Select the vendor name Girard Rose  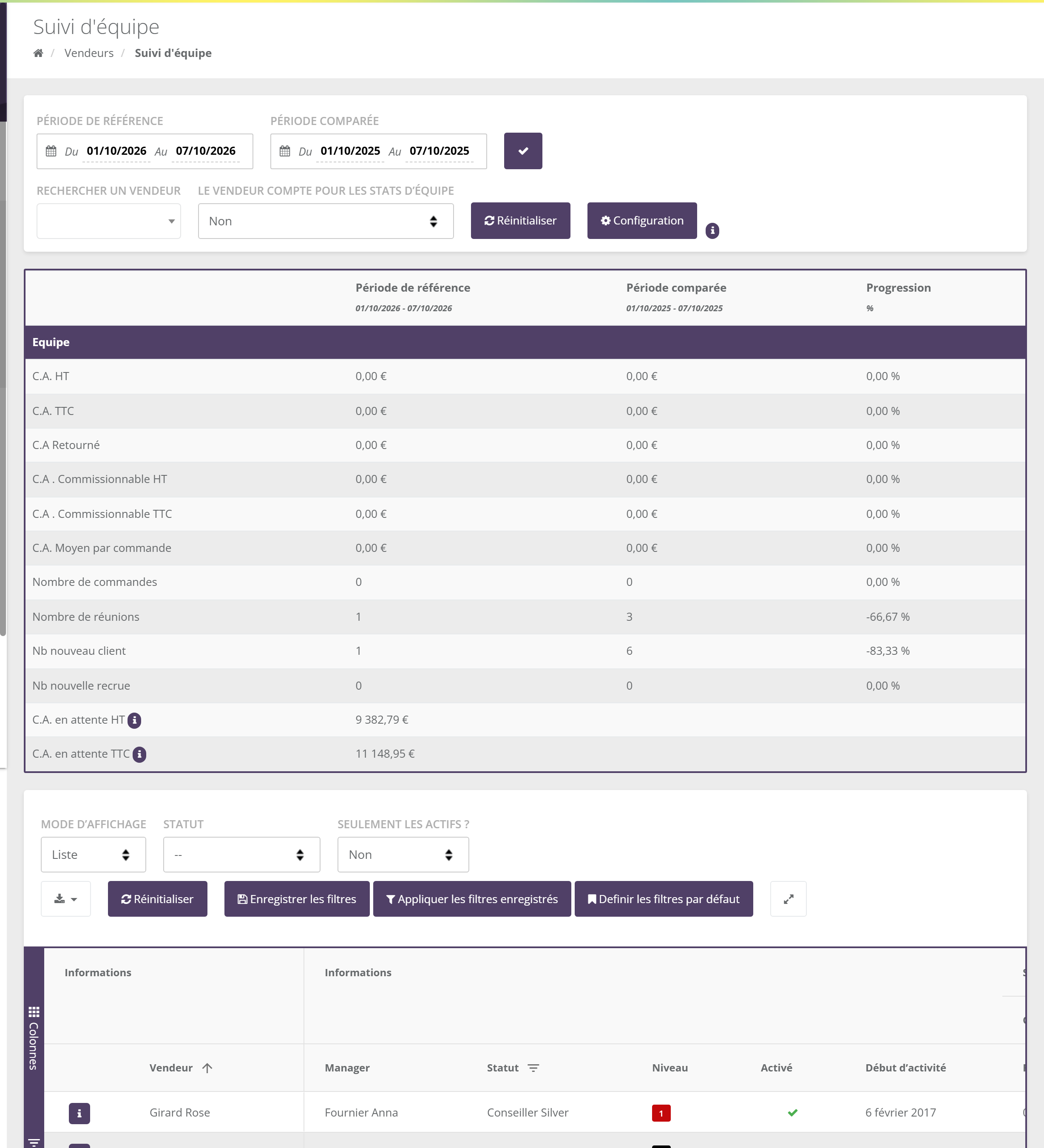(x=180, y=1113)
